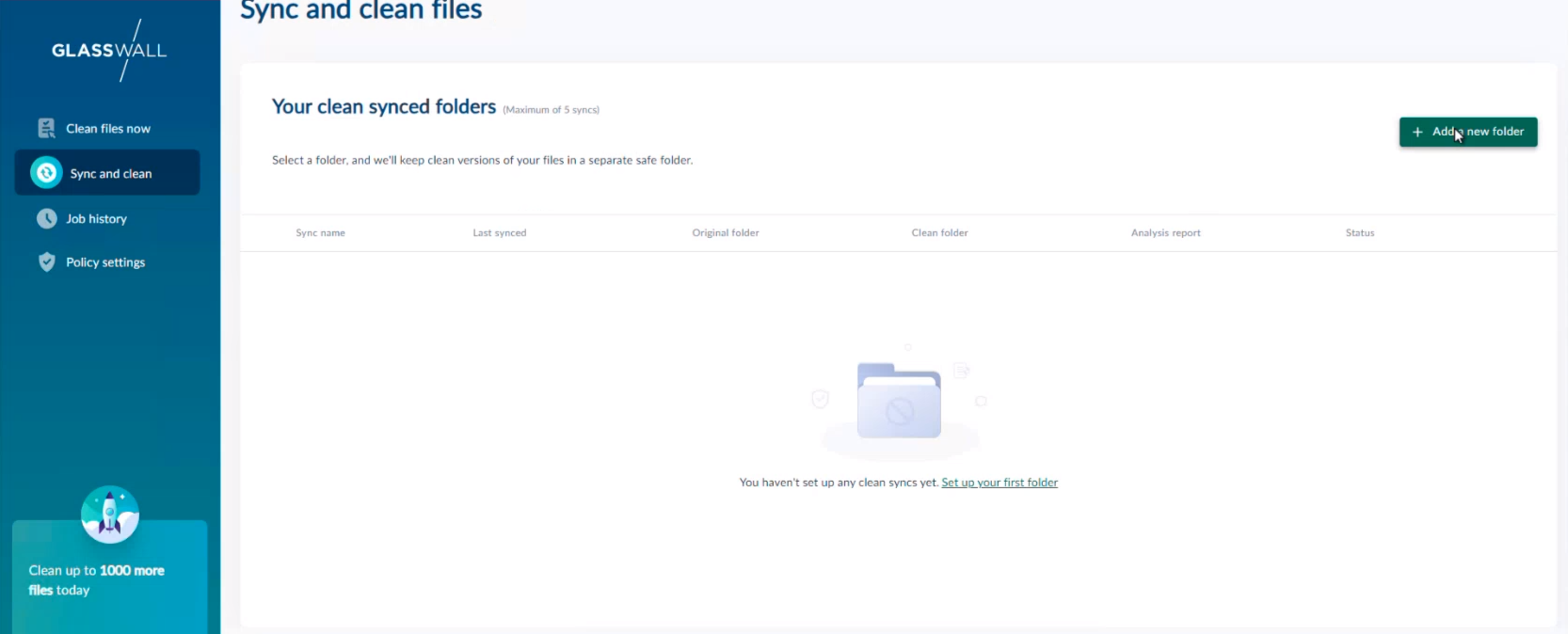Click the rocket icon in sidebar
The image size is (1568, 634).
(110, 515)
